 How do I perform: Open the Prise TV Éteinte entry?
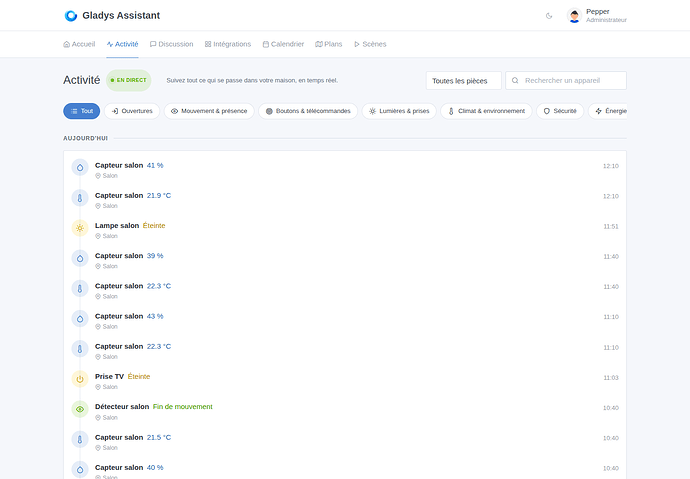[x=345, y=381]
